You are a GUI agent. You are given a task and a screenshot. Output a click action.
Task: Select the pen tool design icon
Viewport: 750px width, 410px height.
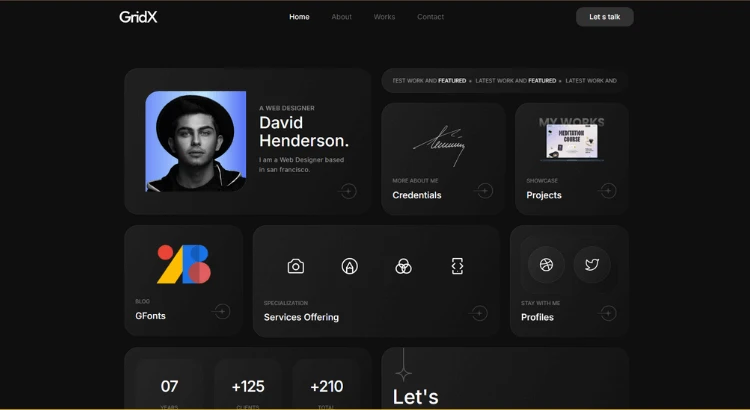(349, 266)
